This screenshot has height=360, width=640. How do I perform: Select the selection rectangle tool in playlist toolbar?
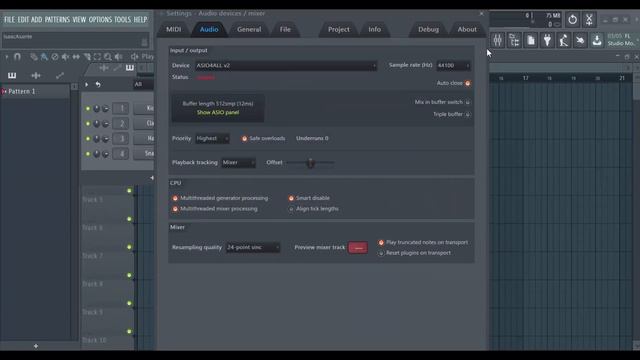coord(97,57)
